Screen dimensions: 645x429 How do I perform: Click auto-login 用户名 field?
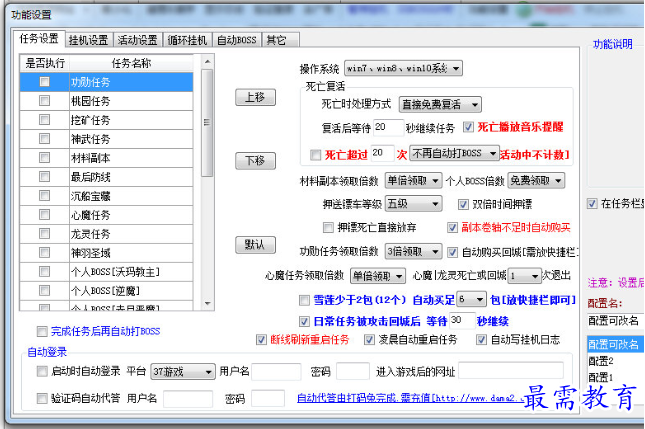coord(276,371)
